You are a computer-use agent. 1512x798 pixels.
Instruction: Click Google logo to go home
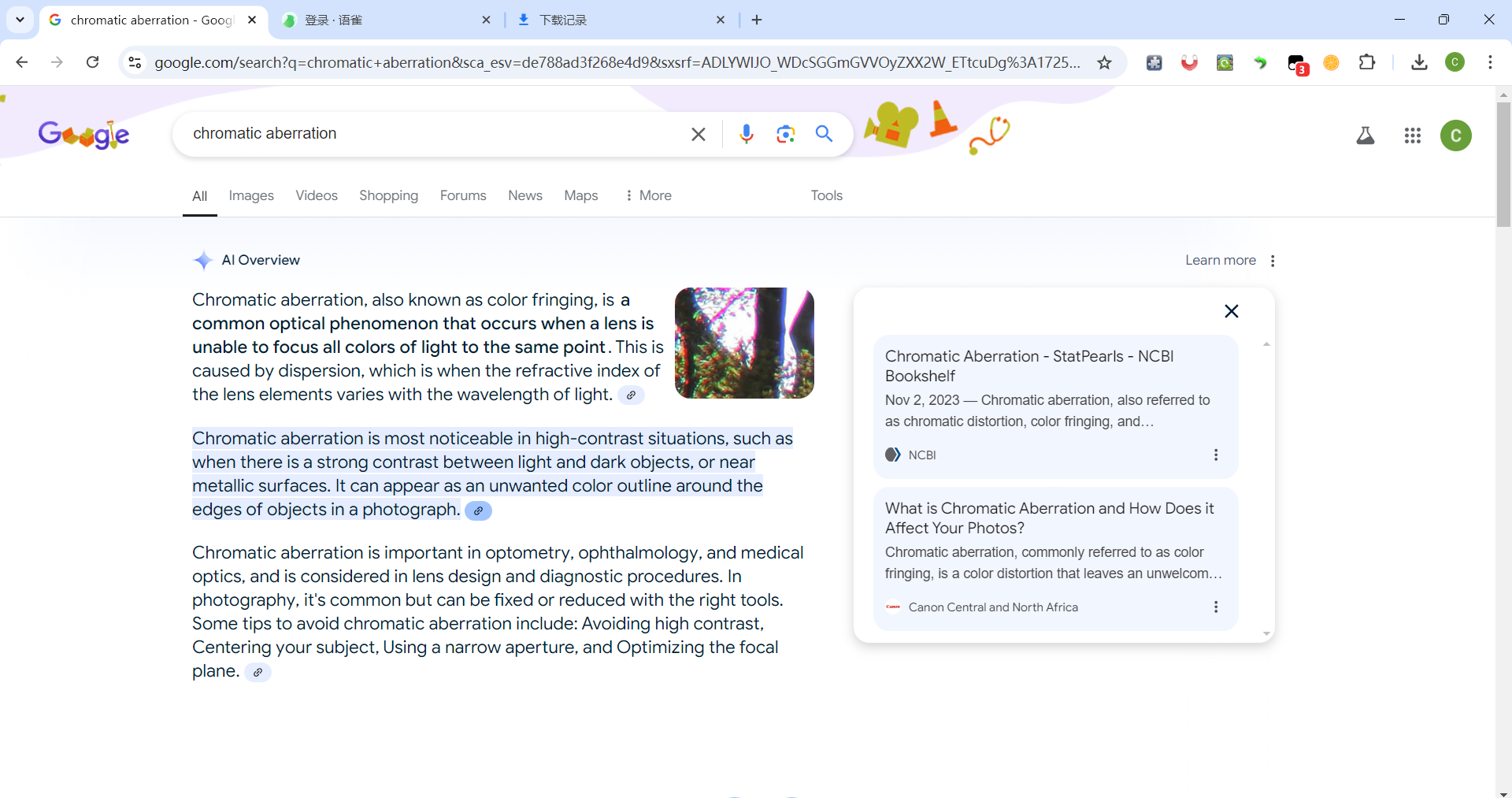pyautogui.click(x=84, y=135)
